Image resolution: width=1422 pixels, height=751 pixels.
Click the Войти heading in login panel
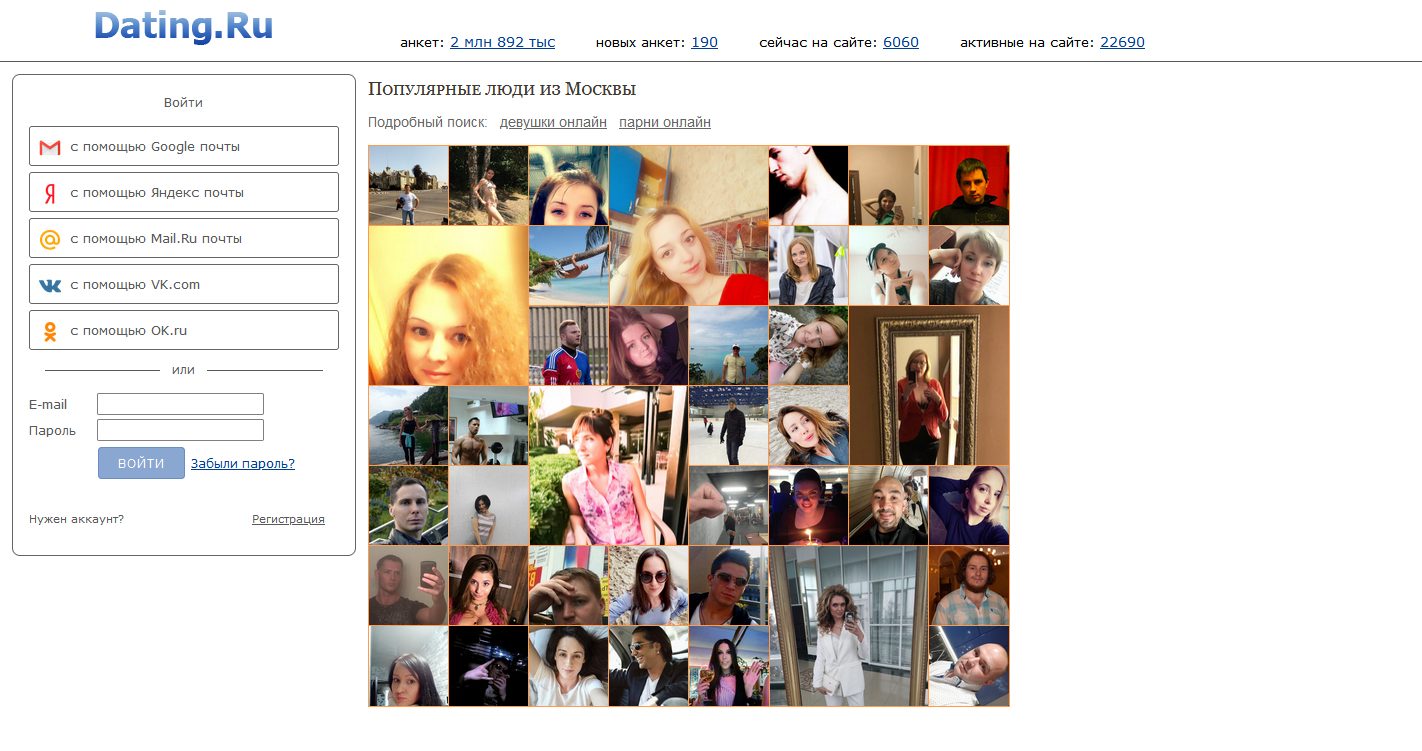pyautogui.click(x=183, y=102)
